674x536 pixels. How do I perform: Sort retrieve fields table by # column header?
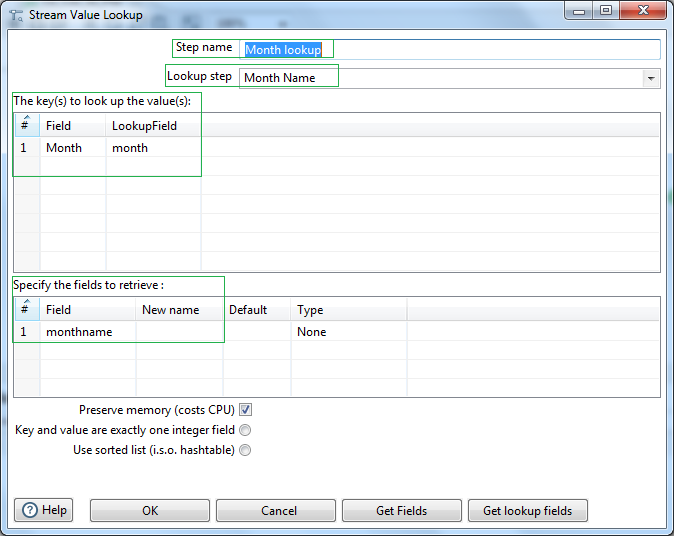click(27, 309)
